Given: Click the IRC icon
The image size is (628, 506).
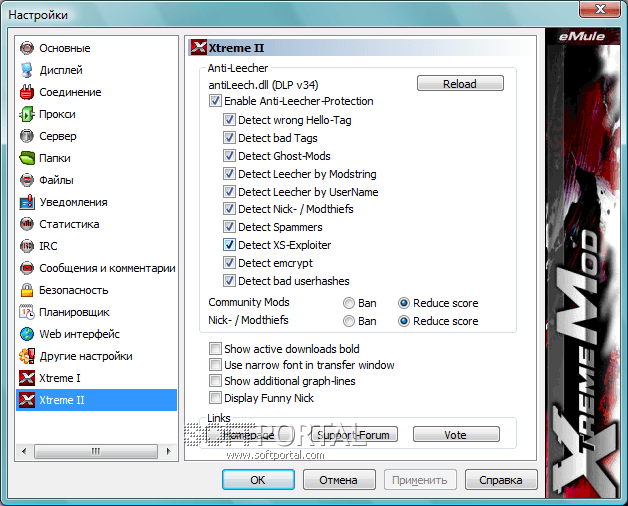Looking at the screenshot, I should click(27, 246).
